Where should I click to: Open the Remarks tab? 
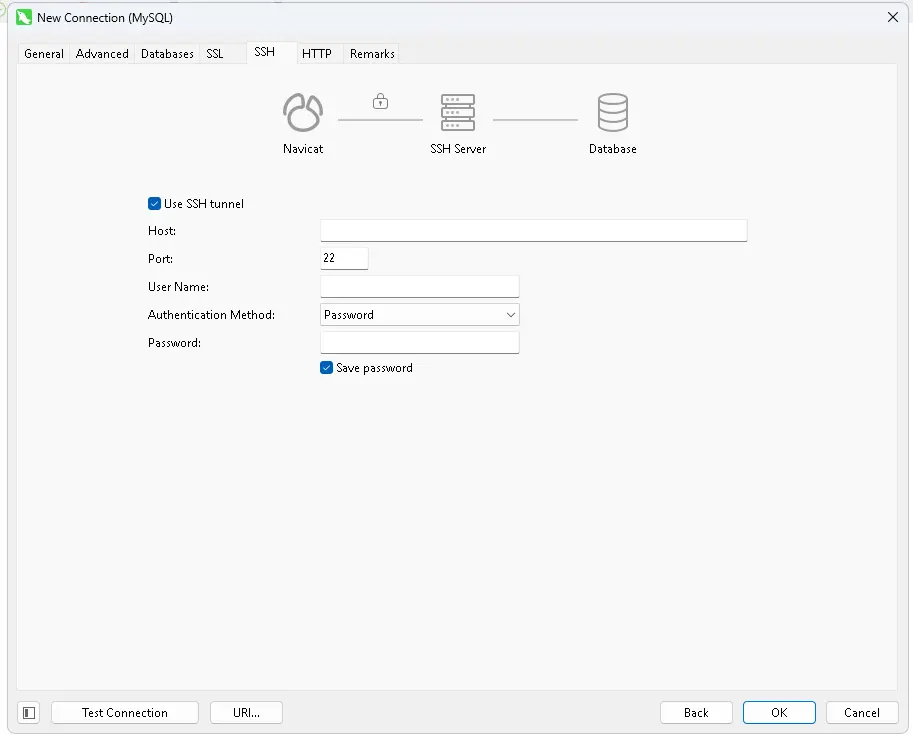tap(372, 54)
